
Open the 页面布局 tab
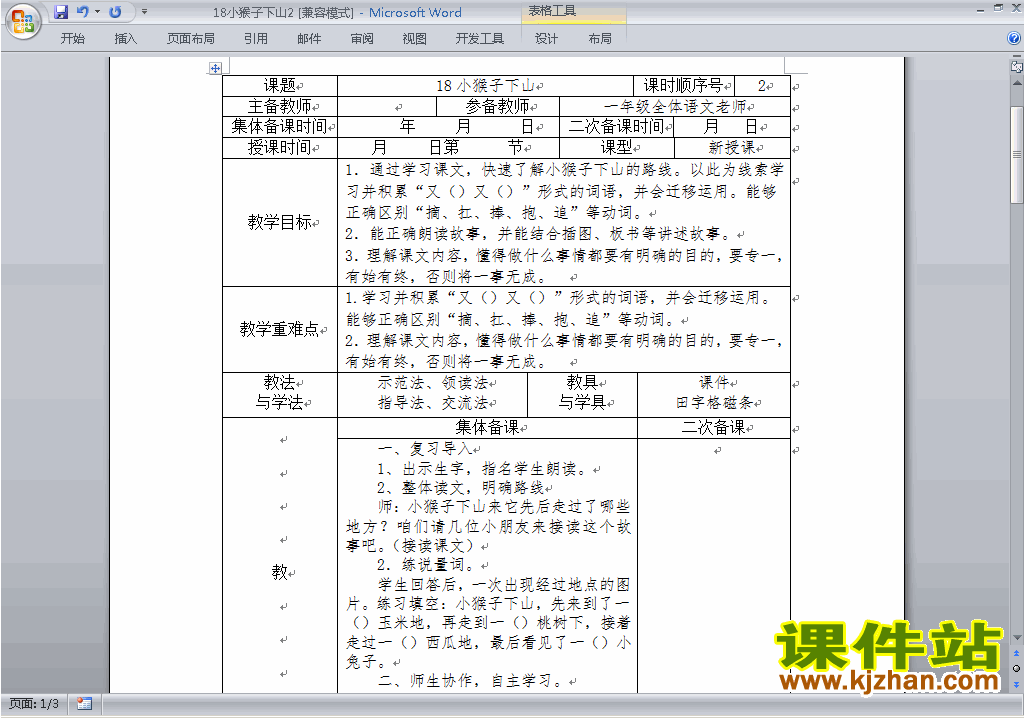coord(191,39)
